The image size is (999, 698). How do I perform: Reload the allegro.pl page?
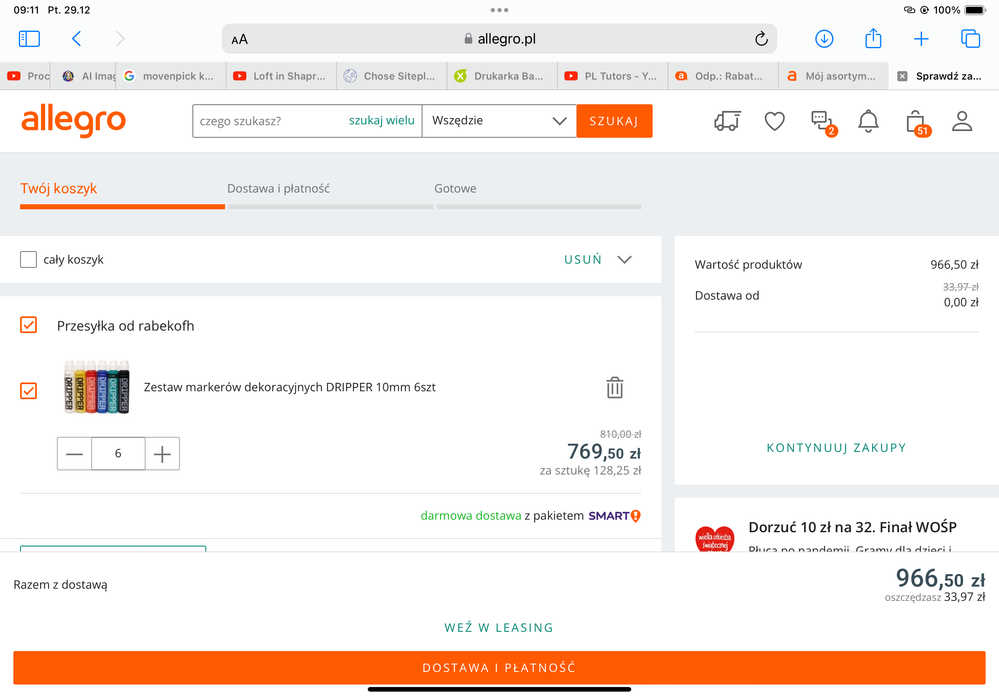pyautogui.click(x=761, y=39)
